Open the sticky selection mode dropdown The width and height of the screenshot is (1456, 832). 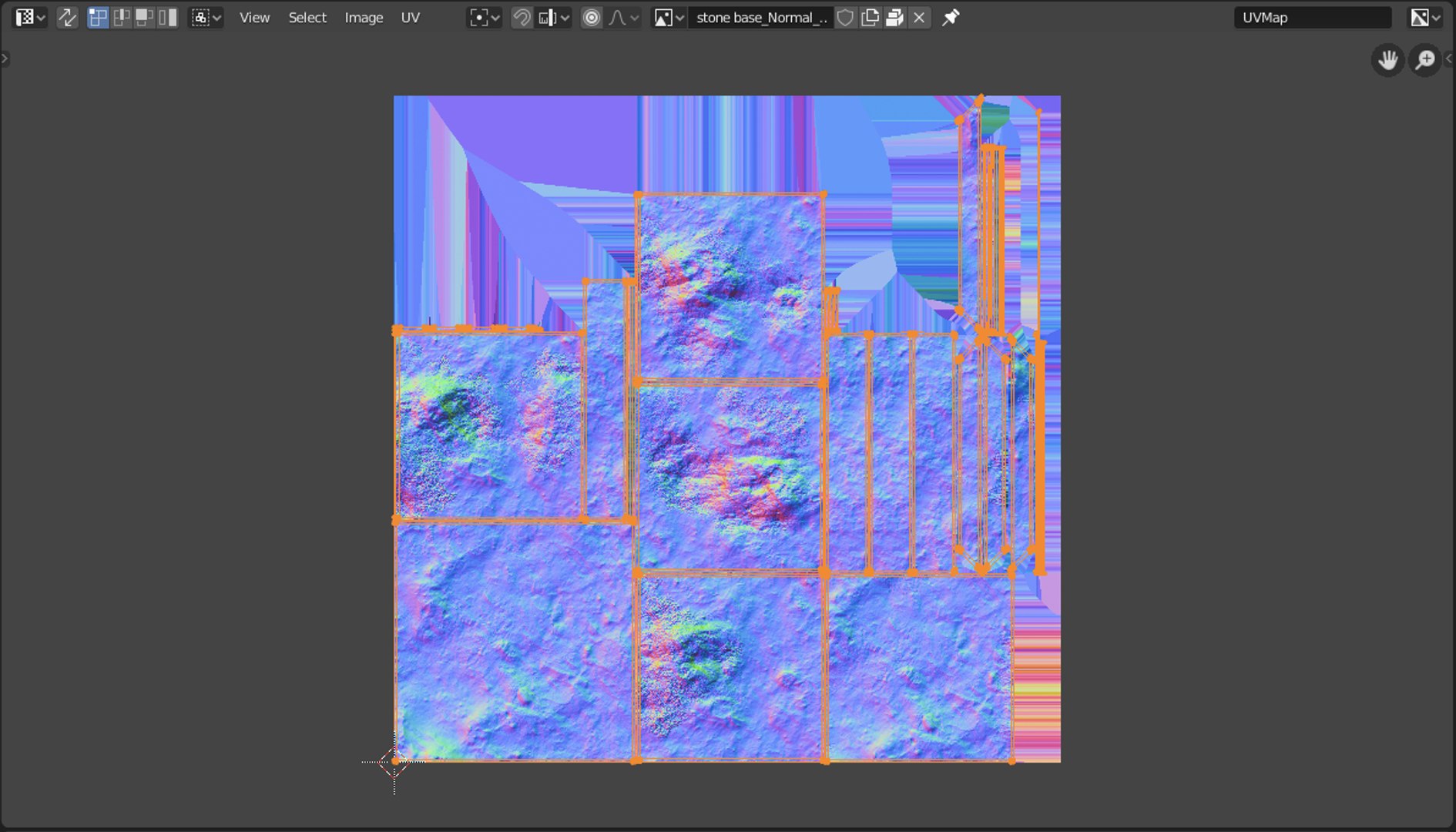206,17
